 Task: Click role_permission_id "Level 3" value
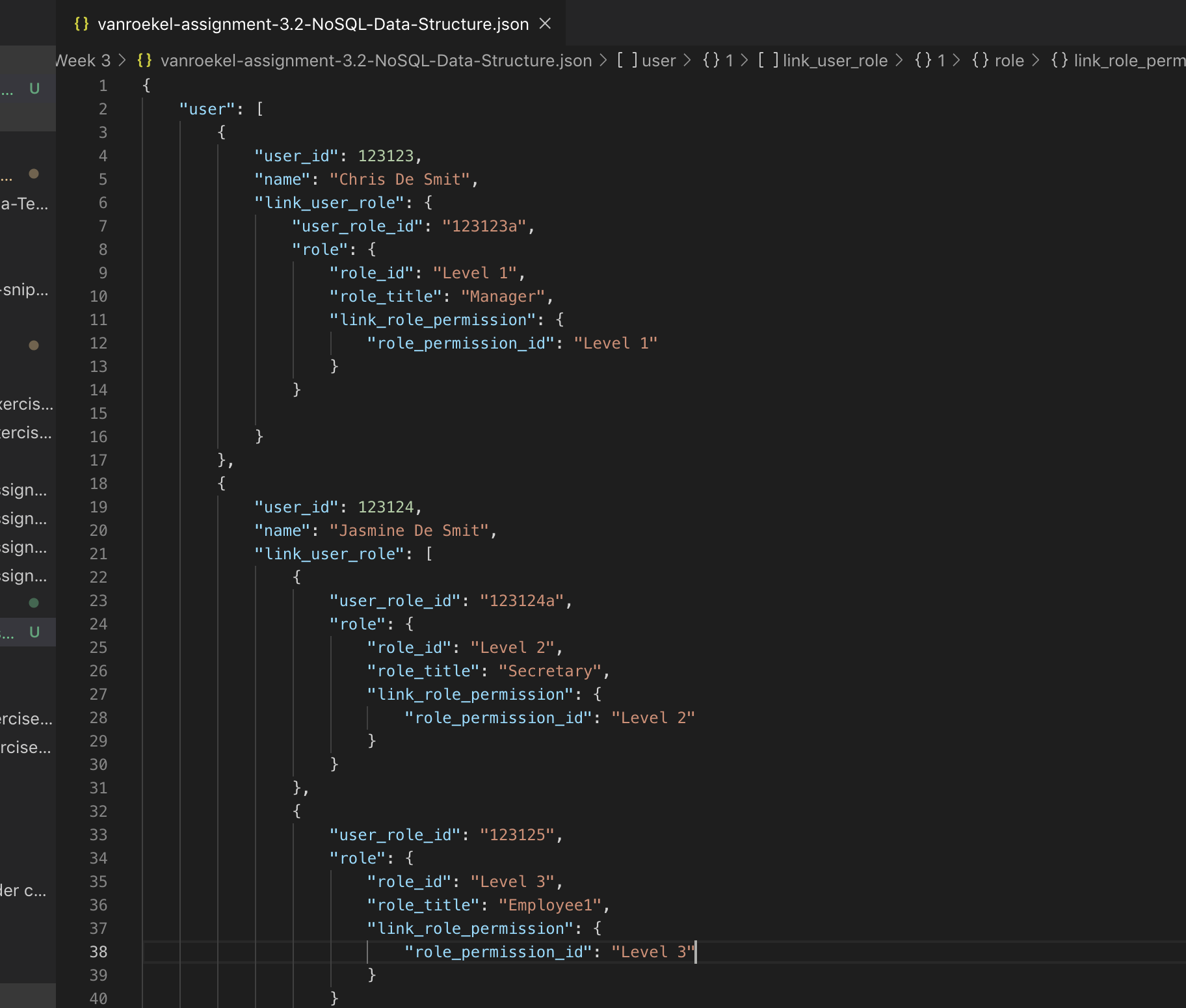click(653, 952)
